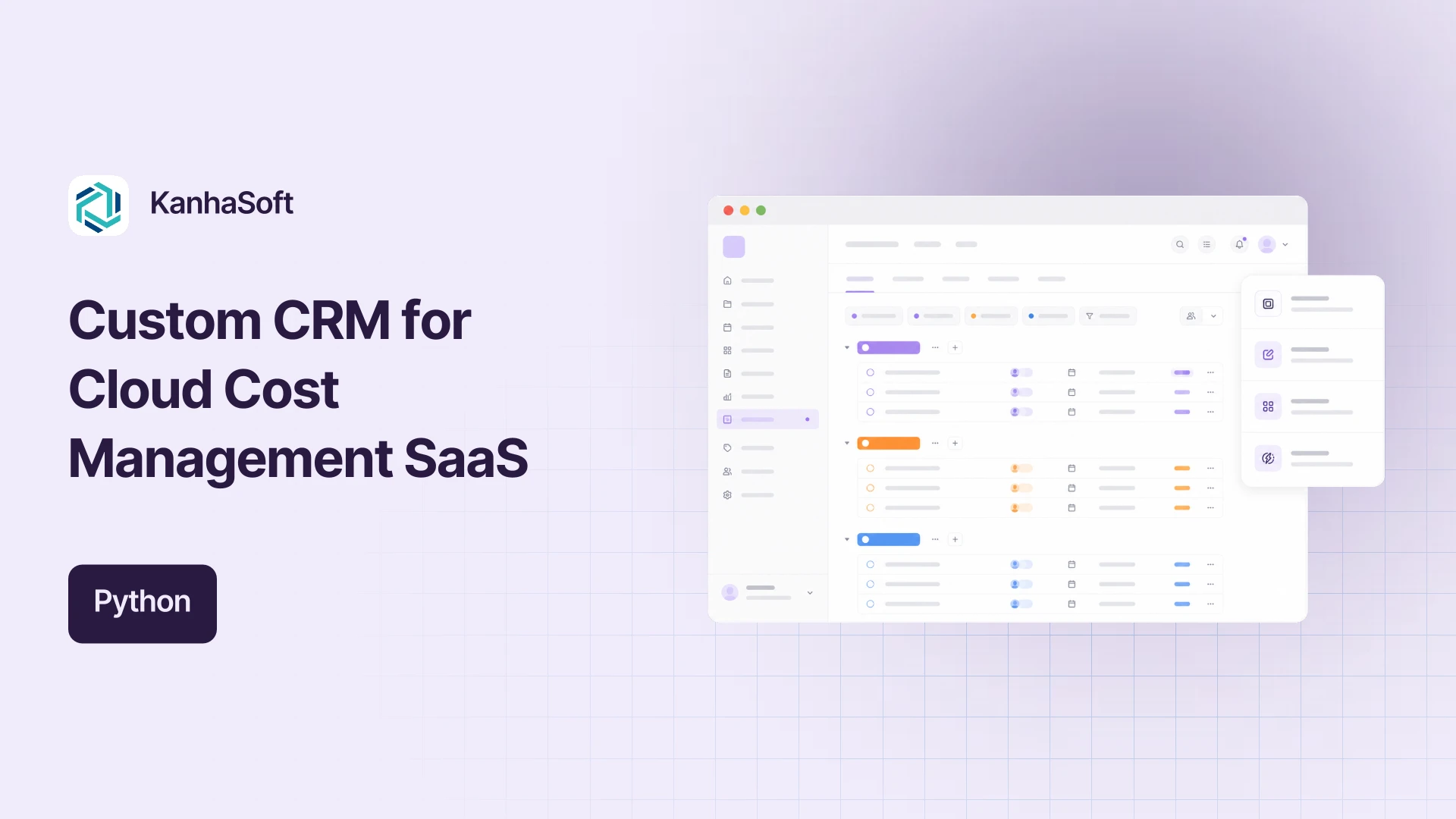Open the three-dots menu of the purple group

pos(935,347)
